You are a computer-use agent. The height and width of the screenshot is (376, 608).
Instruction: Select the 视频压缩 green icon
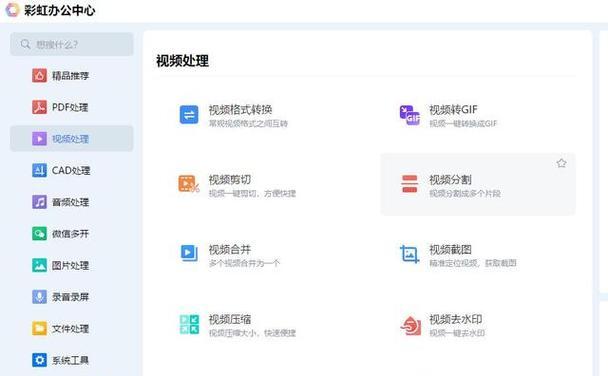[189, 324]
